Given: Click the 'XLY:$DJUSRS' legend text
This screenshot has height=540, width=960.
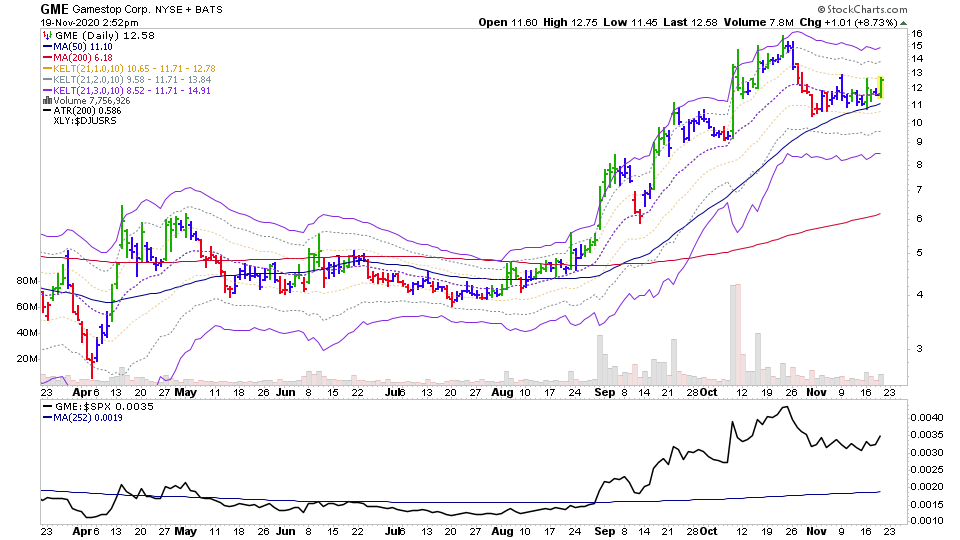Looking at the screenshot, I should pos(84,121).
